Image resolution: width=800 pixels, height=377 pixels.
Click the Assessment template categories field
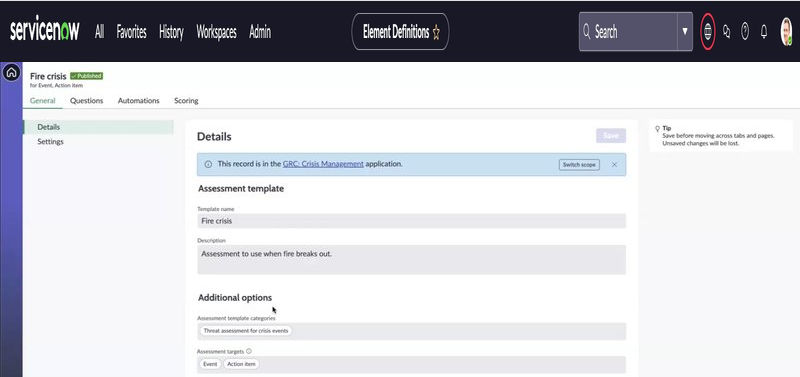pyautogui.click(x=411, y=331)
